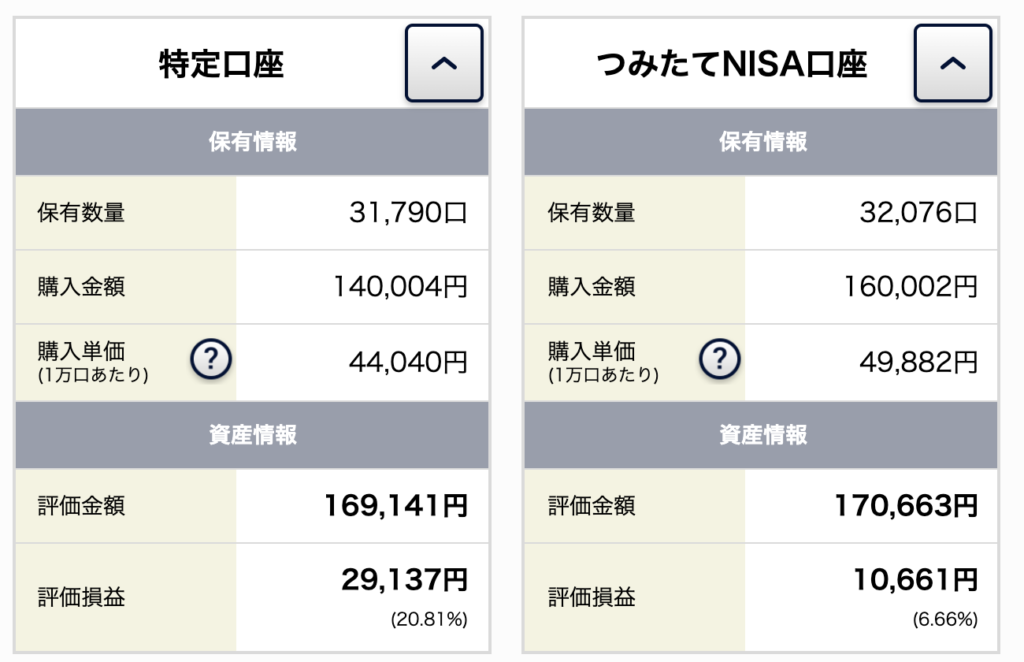Screen dimensions: 1024x662
Task: Collapse the つみたてNISA口座 panel with the chevron
Action: 953,63
